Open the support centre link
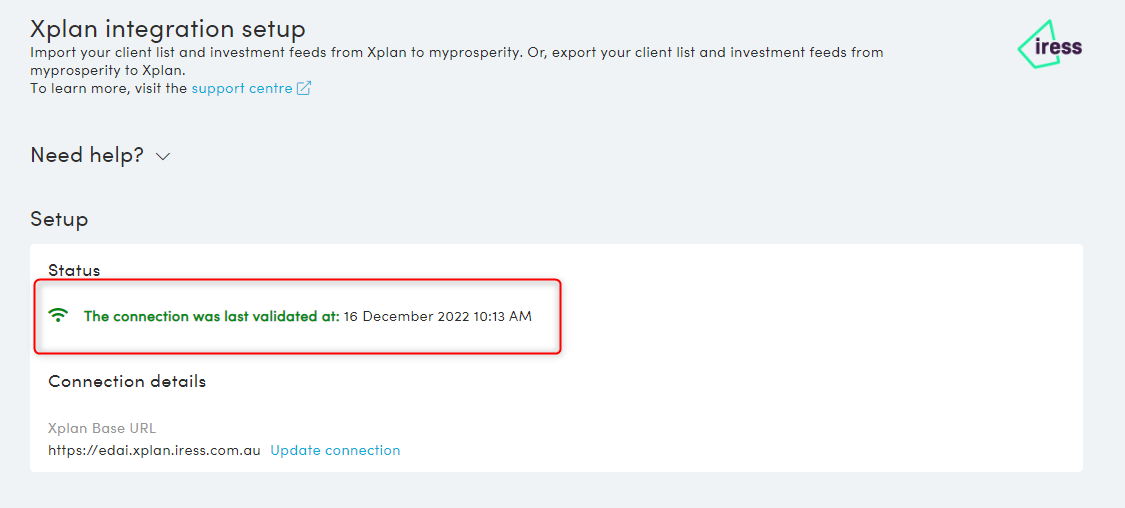The height and width of the screenshot is (508, 1125). (x=242, y=88)
